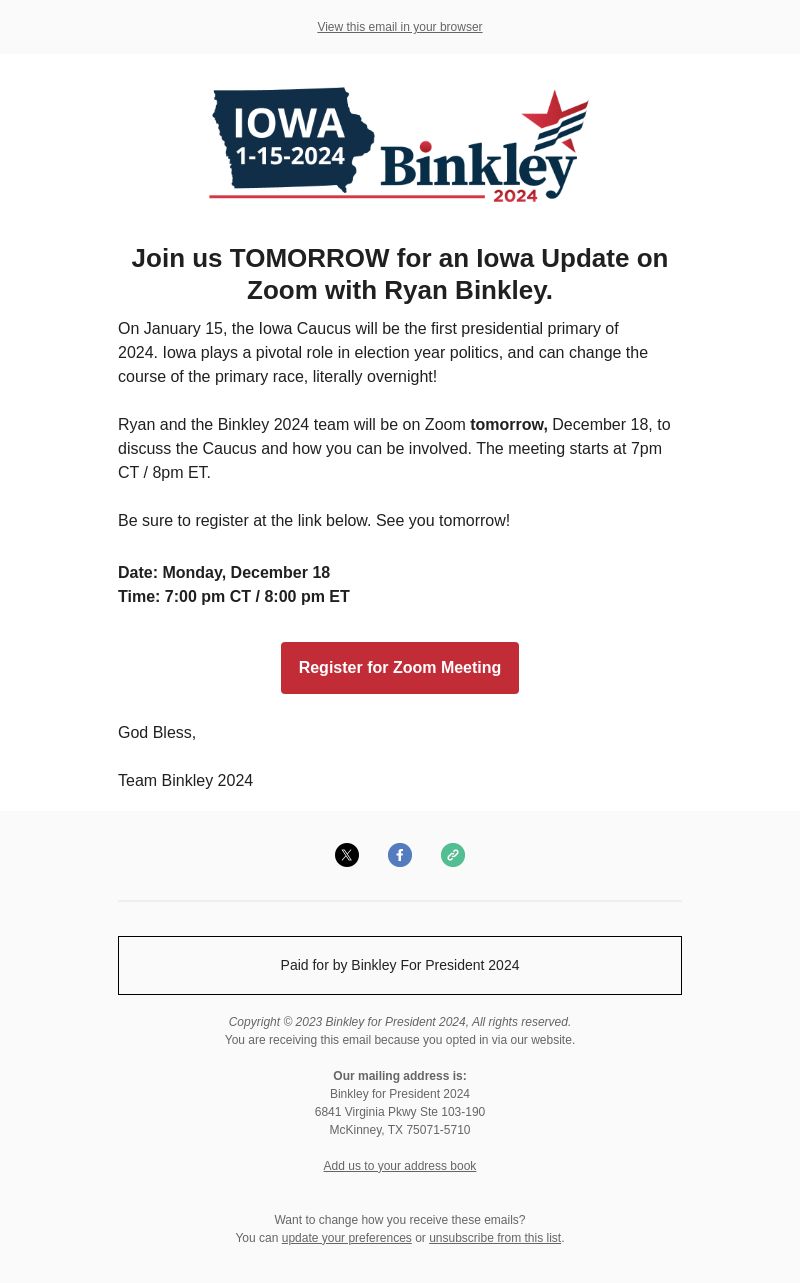Image resolution: width=800 pixels, height=1283 pixels.
Task: Open 'Add us to your address book'
Action: click(400, 1166)
